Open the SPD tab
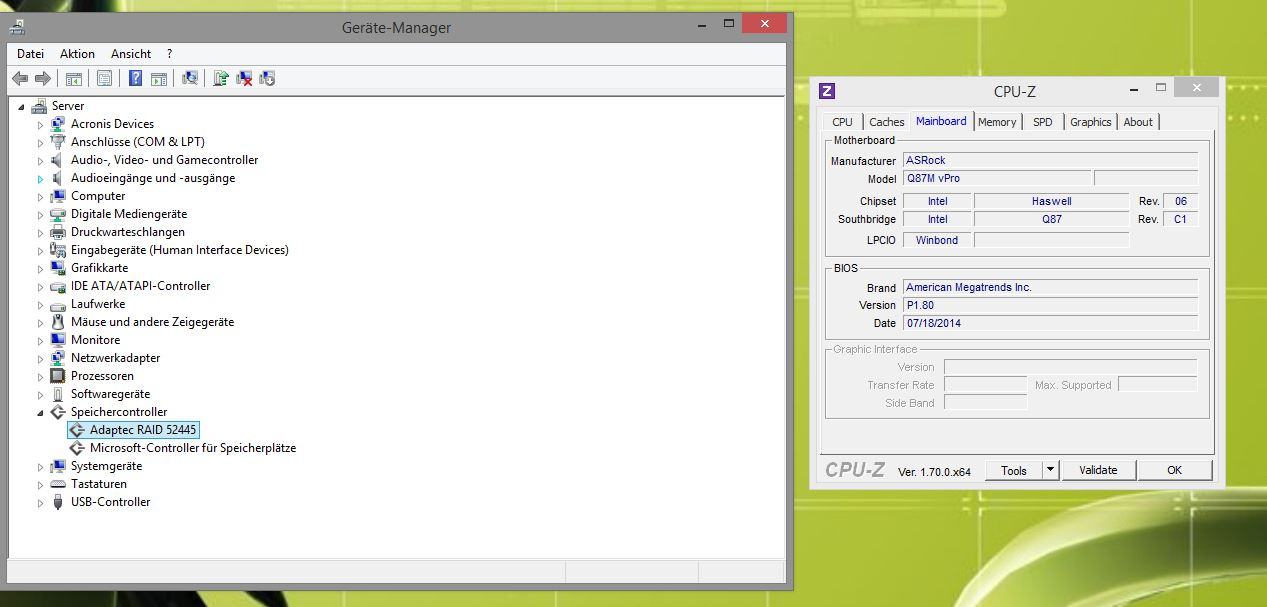The image size is (1267, 607). tap(1043, 122)
